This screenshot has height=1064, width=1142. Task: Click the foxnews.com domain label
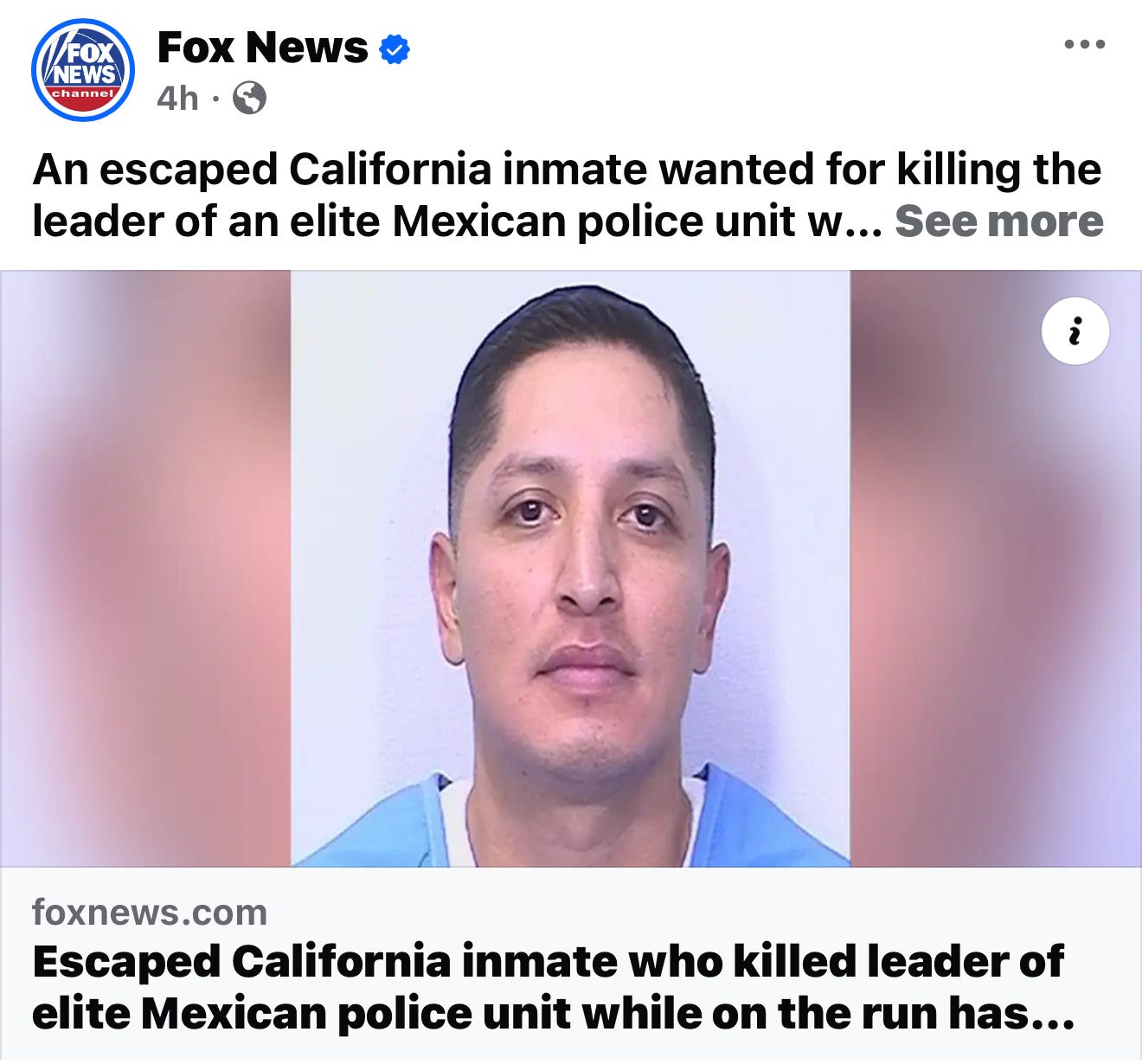point(150,913)
